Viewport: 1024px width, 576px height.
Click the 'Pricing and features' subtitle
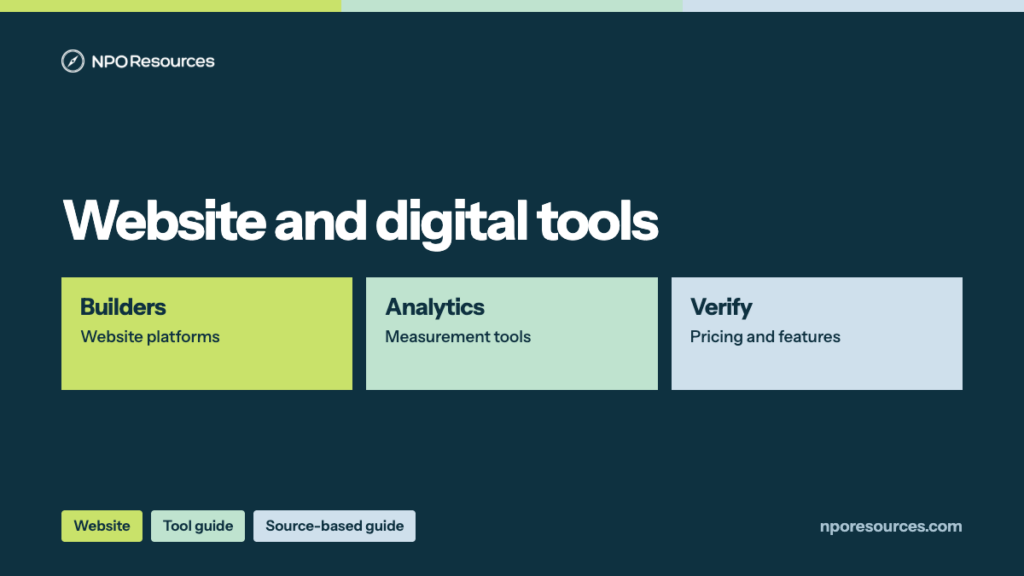pyautogui.click(x=765, y=337)
